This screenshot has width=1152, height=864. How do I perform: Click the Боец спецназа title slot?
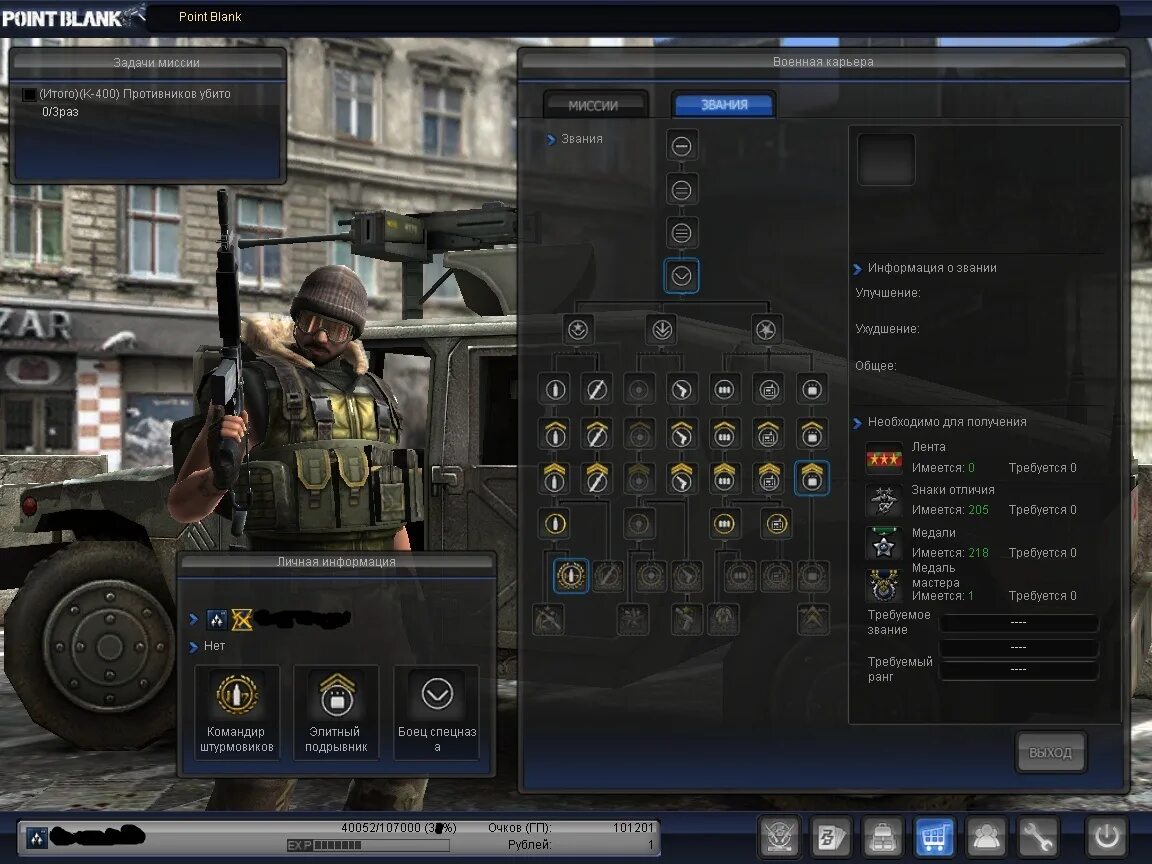click(x=436, y=712)
